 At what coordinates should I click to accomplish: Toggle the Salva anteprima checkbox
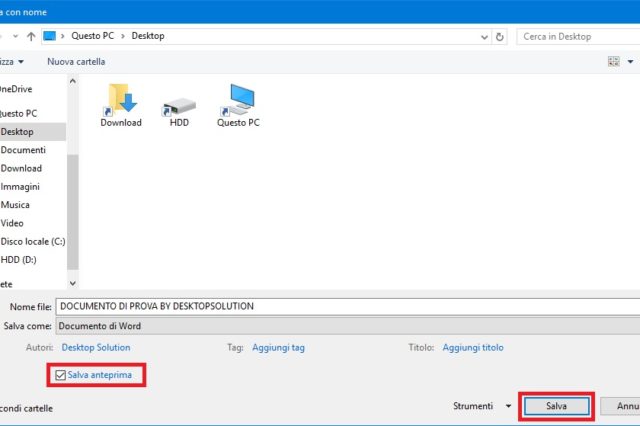click(60, 375)
